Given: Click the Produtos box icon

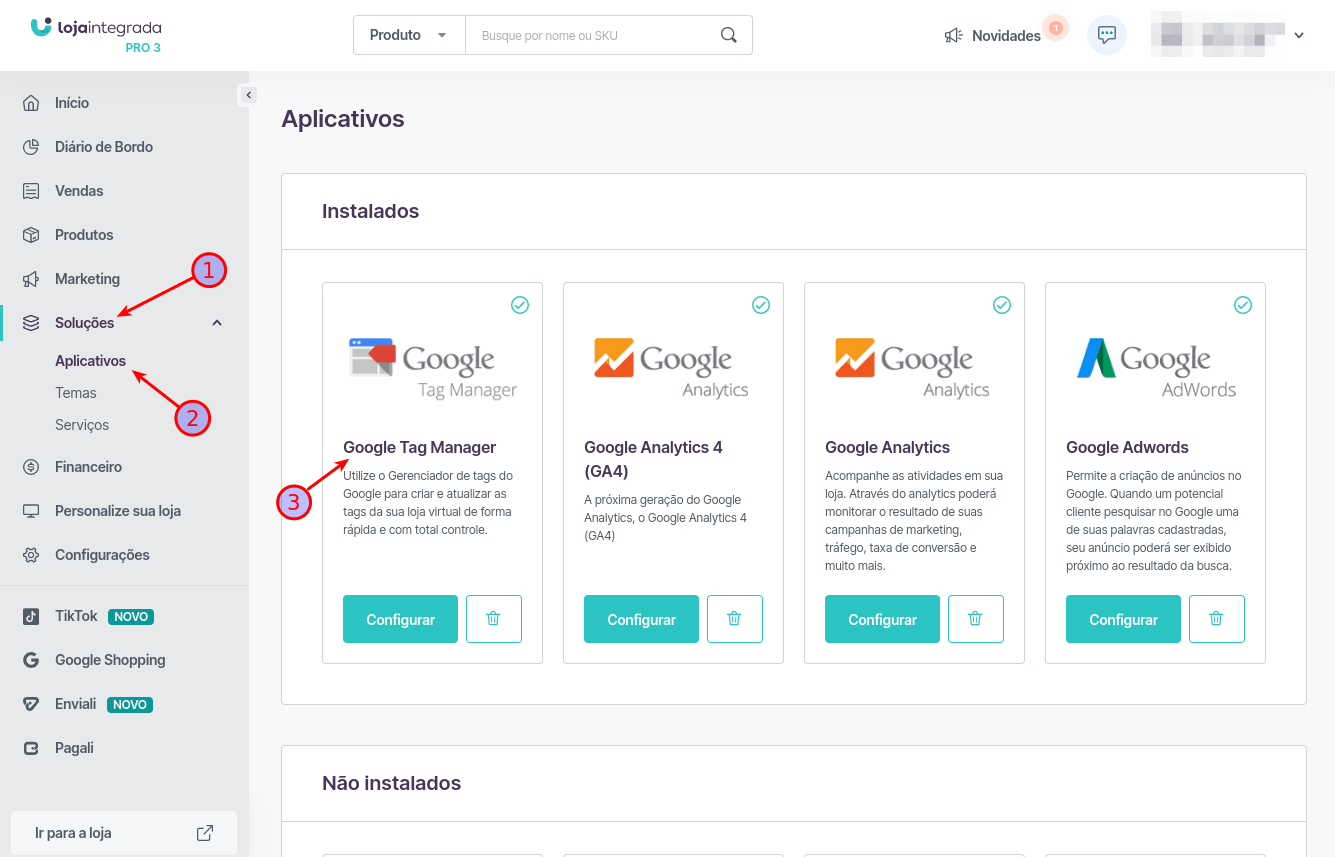Looking at the screenshot, I should click(x=31, y=235).
